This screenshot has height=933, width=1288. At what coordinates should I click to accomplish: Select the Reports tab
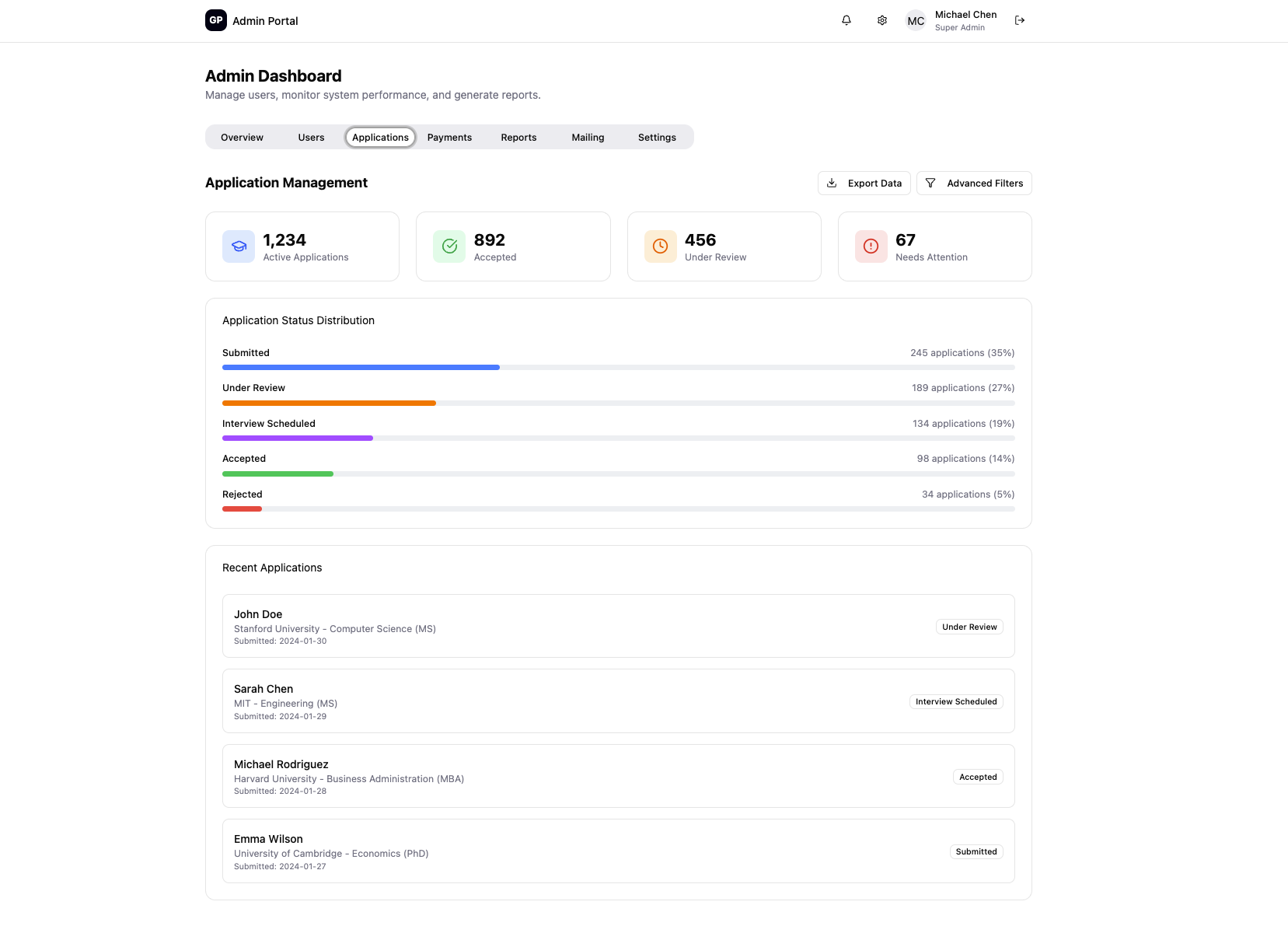click(518, 138)
